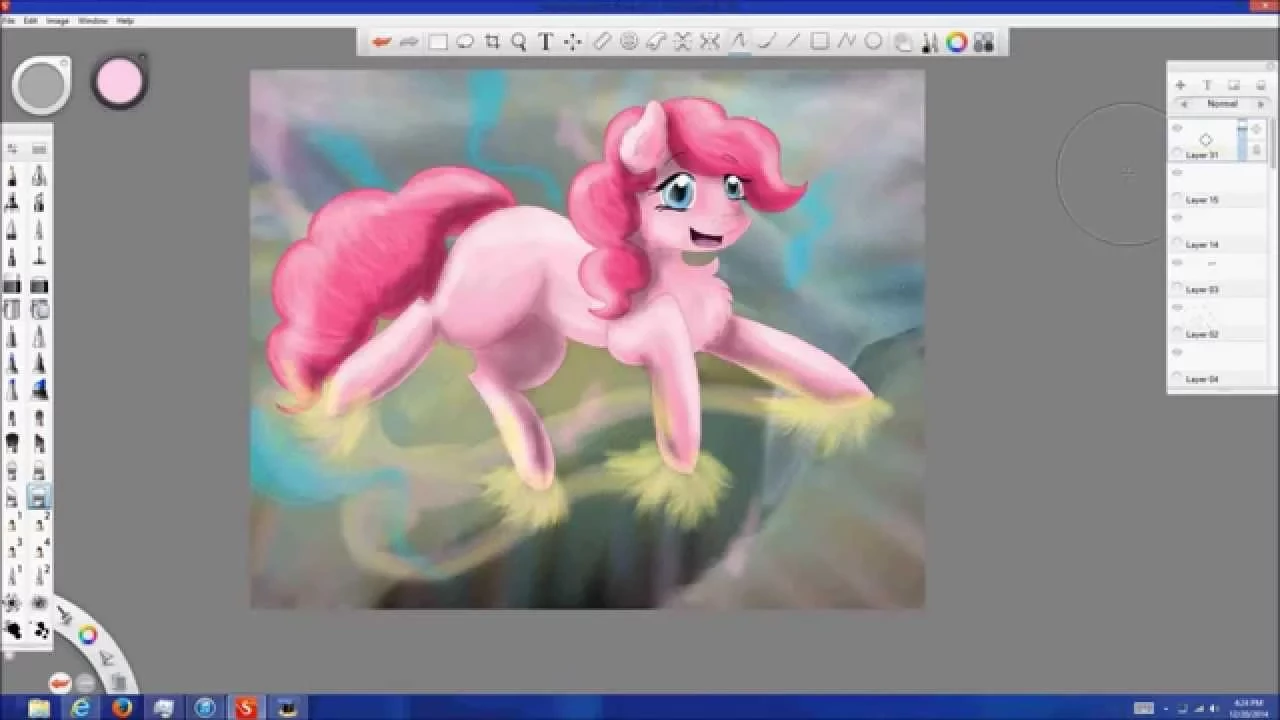Select the Polyline draw style

[846, 42]
